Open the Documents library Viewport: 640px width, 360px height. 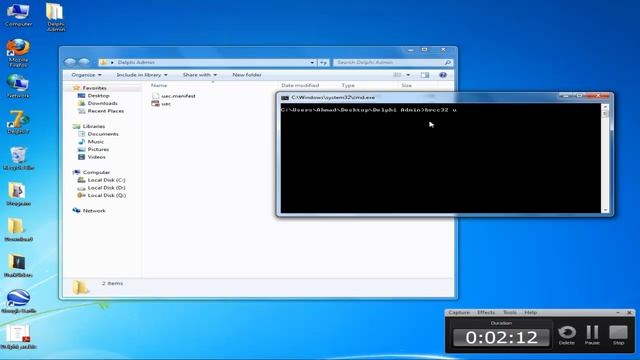coord(103,134)
